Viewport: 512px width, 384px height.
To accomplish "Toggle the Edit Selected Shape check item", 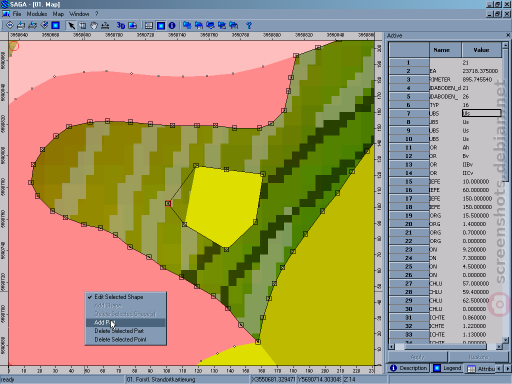I will 118,297.
